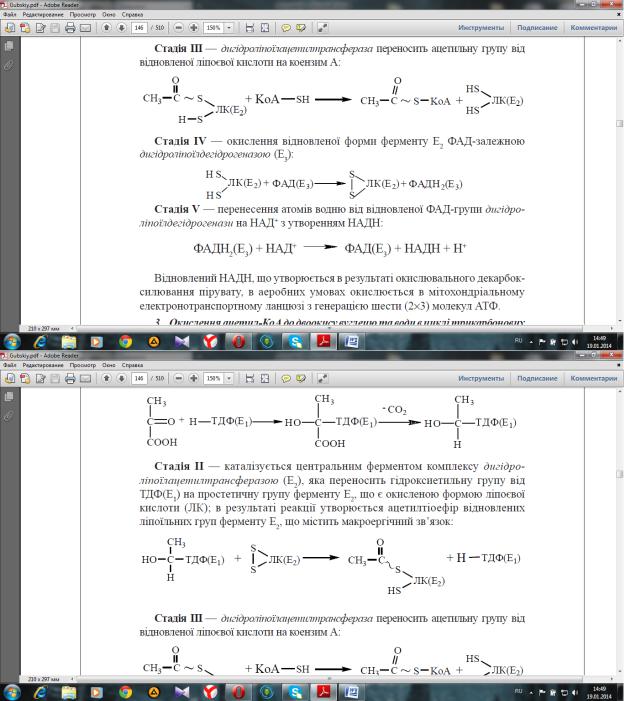Open Справка menu in upper window
Viewport: 624px width, 701px height.
point(132,14)
